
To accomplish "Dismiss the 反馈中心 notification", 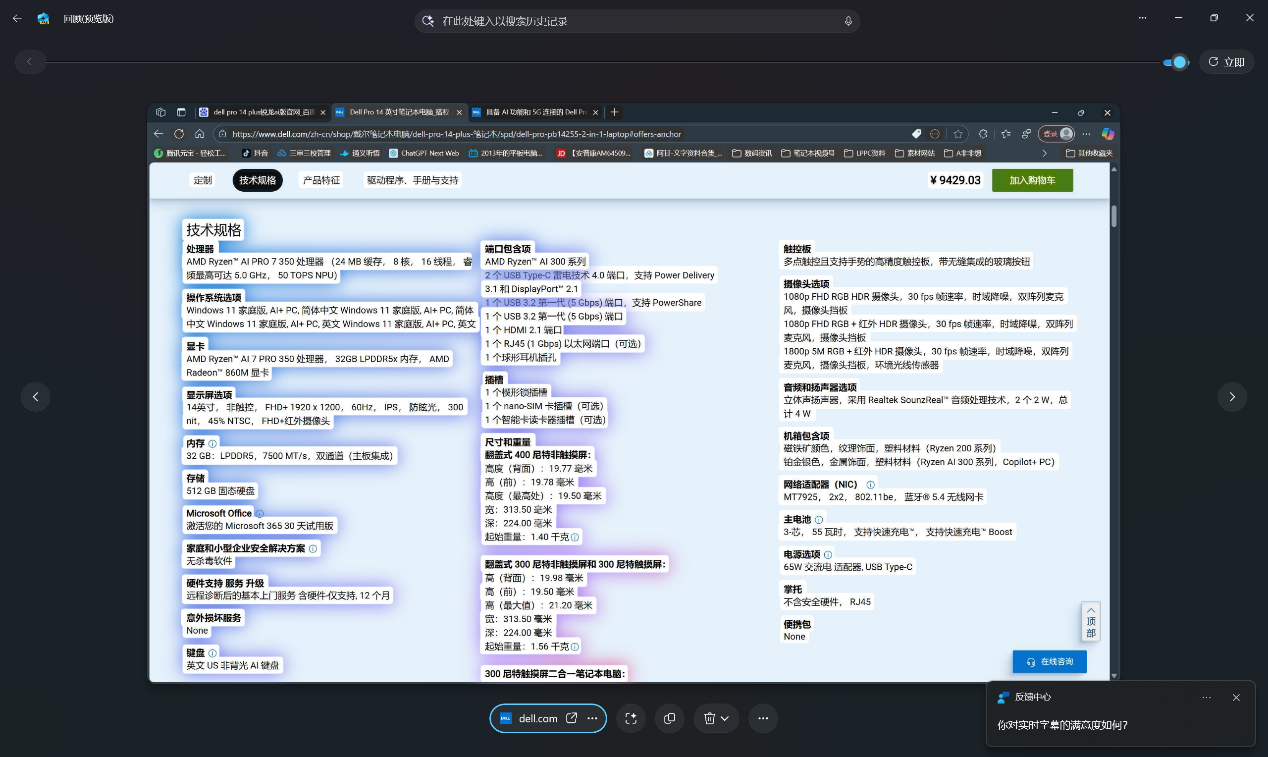I will coord(1236,697).
